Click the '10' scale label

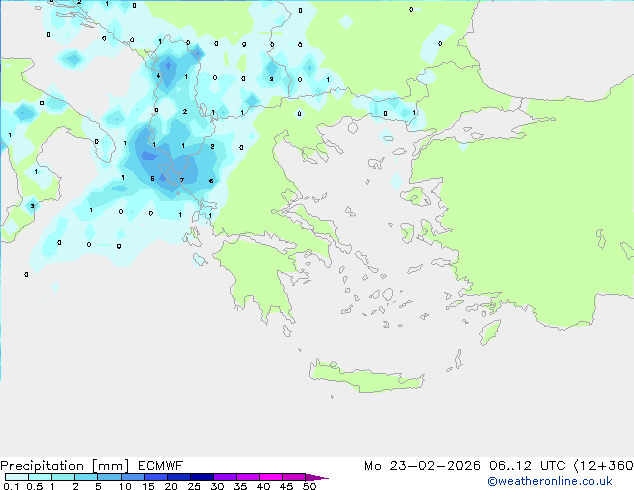pos(125,486)
